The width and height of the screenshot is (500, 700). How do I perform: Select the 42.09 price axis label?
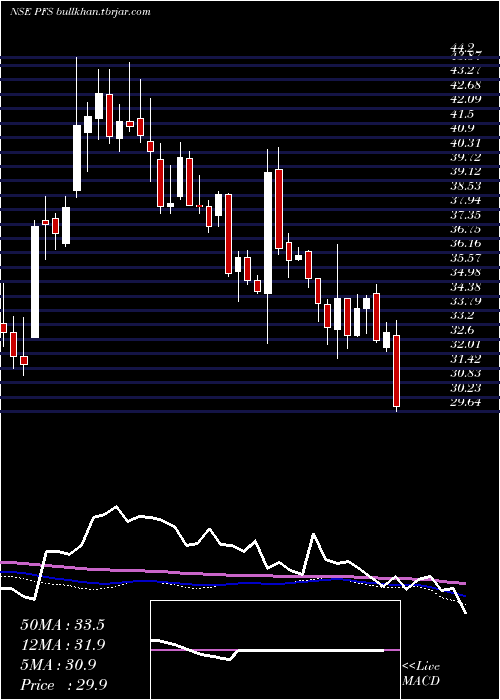[465, 99]
